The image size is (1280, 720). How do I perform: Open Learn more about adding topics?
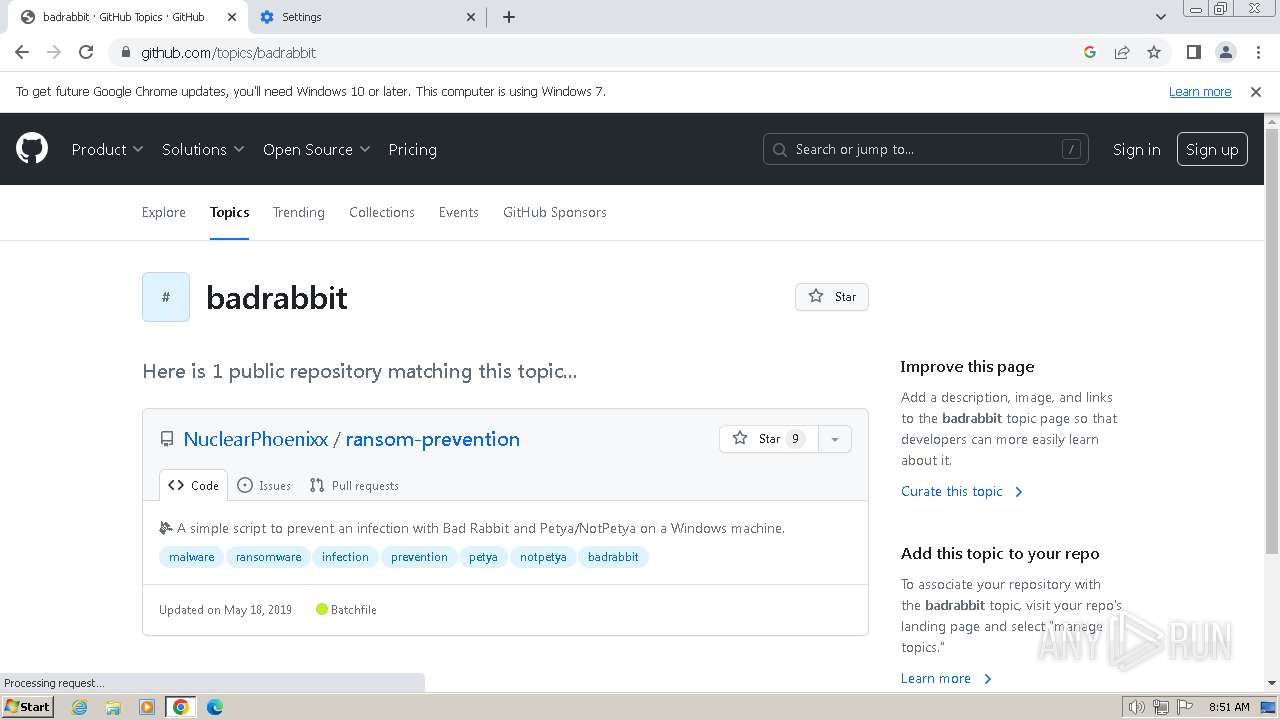click(x=946, y=678)
